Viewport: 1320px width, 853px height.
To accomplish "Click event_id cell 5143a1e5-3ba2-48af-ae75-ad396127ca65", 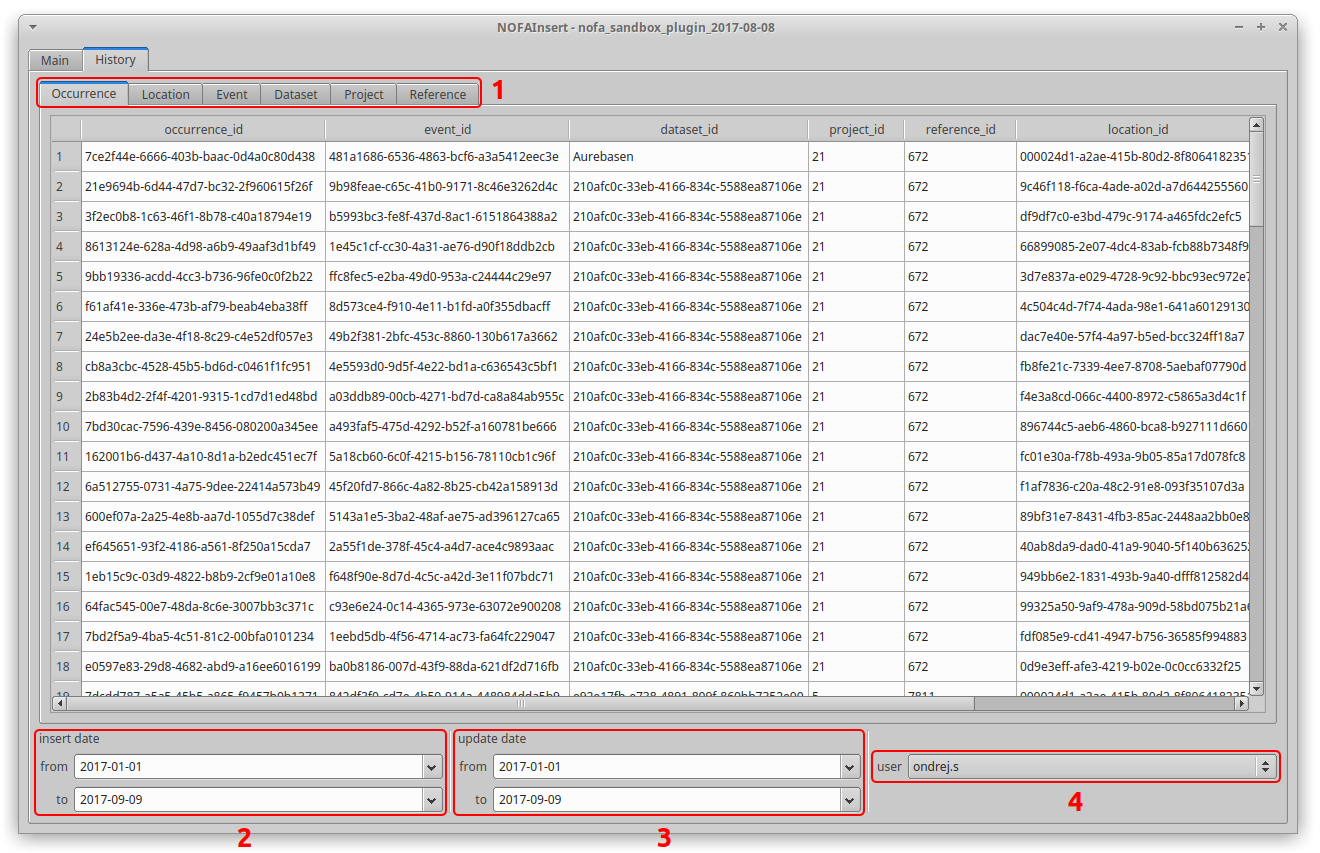I will pyautogui.click(x=448, y=516).
